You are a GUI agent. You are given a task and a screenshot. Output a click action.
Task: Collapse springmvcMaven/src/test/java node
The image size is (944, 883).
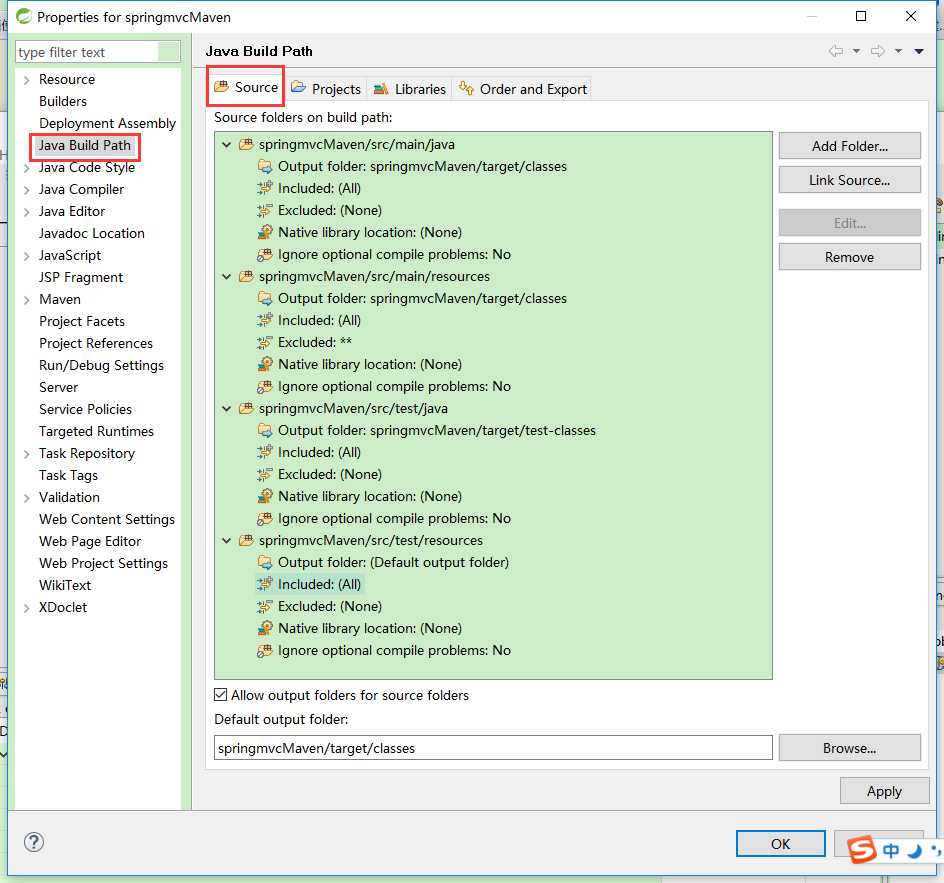pyautogui.click(x=226, y=408)
